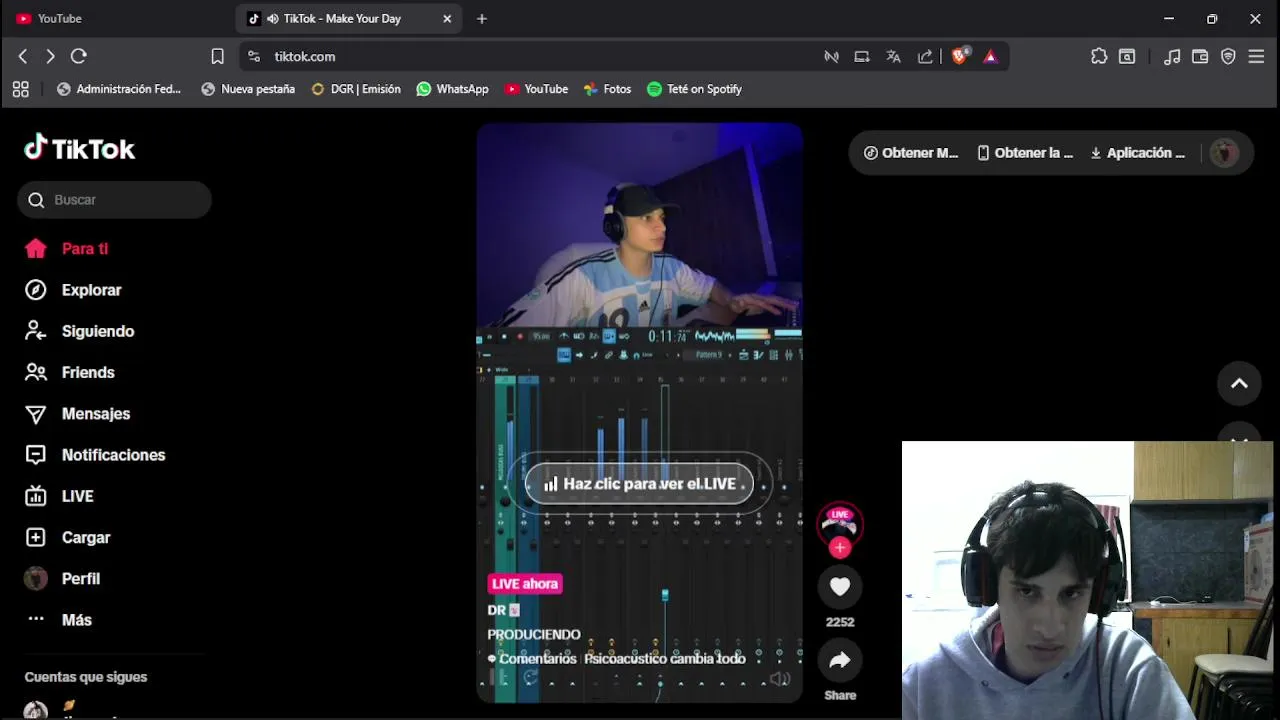Open the Brave Rewards triangle icon
Image resolution: width=1280 pixels, height=720 pixels.
coord(990,57)
